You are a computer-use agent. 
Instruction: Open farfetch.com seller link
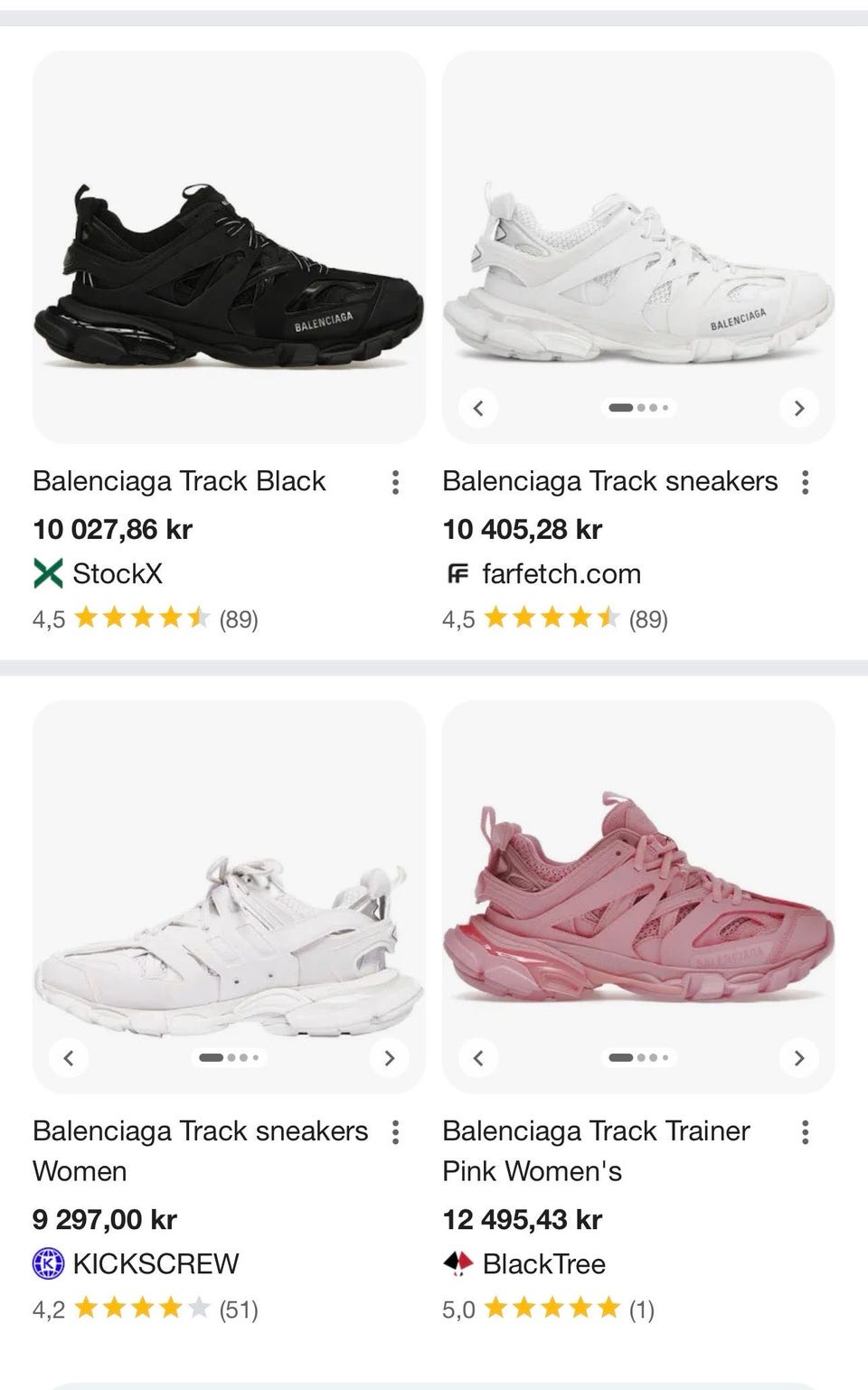(x=561, y=573)
